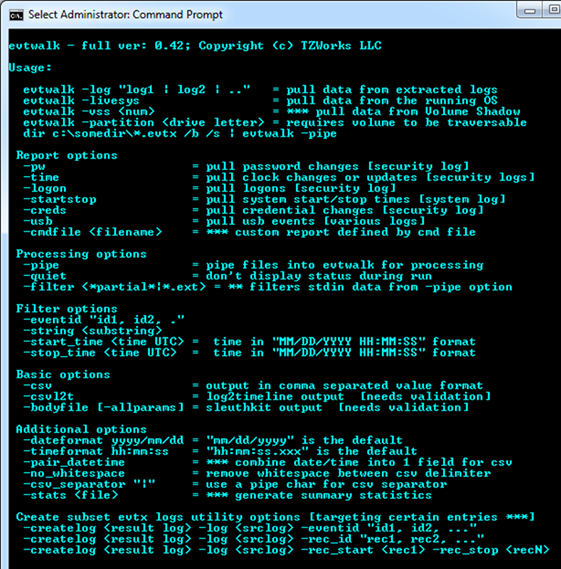
Task: Click the '-stats <file>' option line
Action: pos(228,495)
